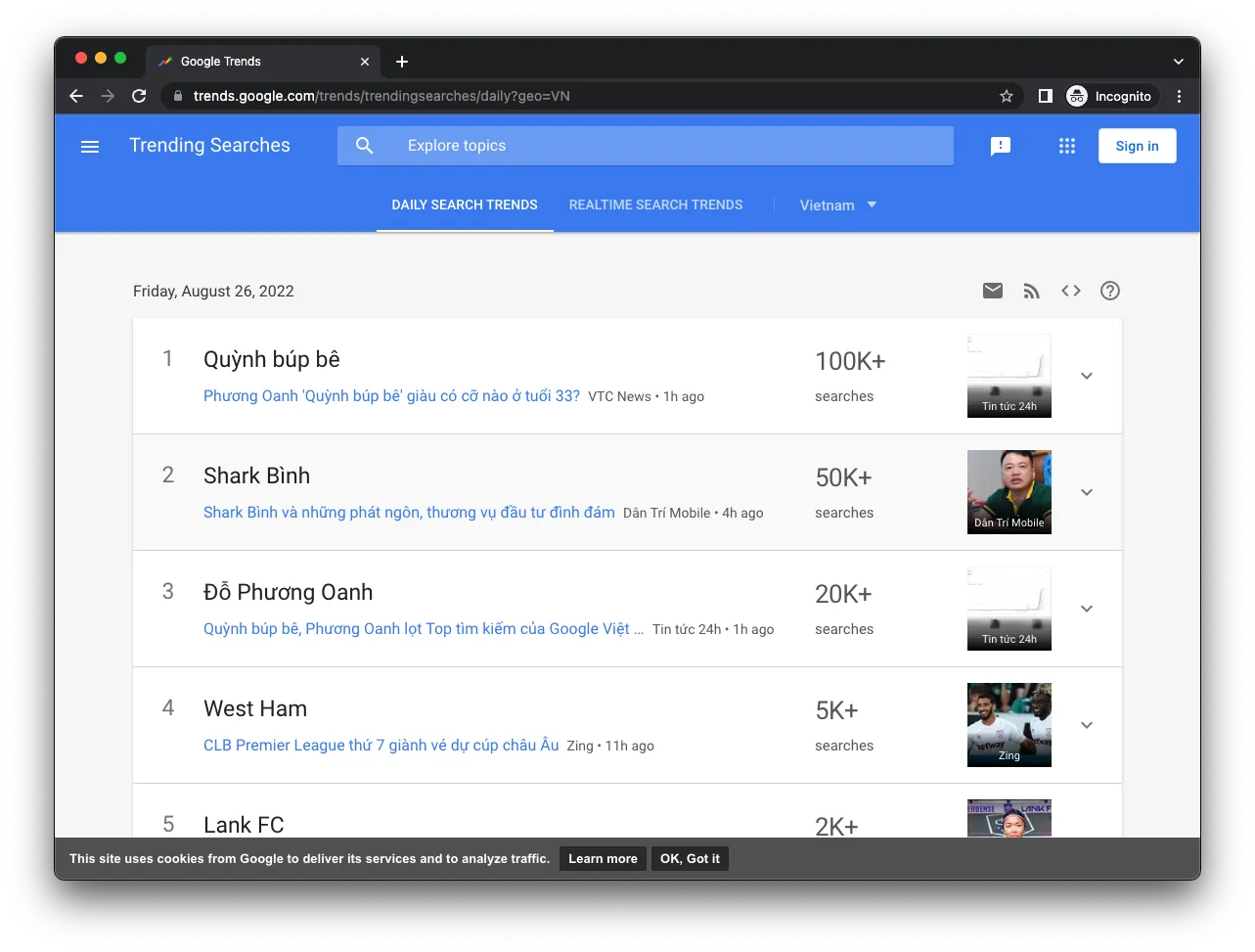
Task: Click the 100K+ searches count
Action: [850, 362]
